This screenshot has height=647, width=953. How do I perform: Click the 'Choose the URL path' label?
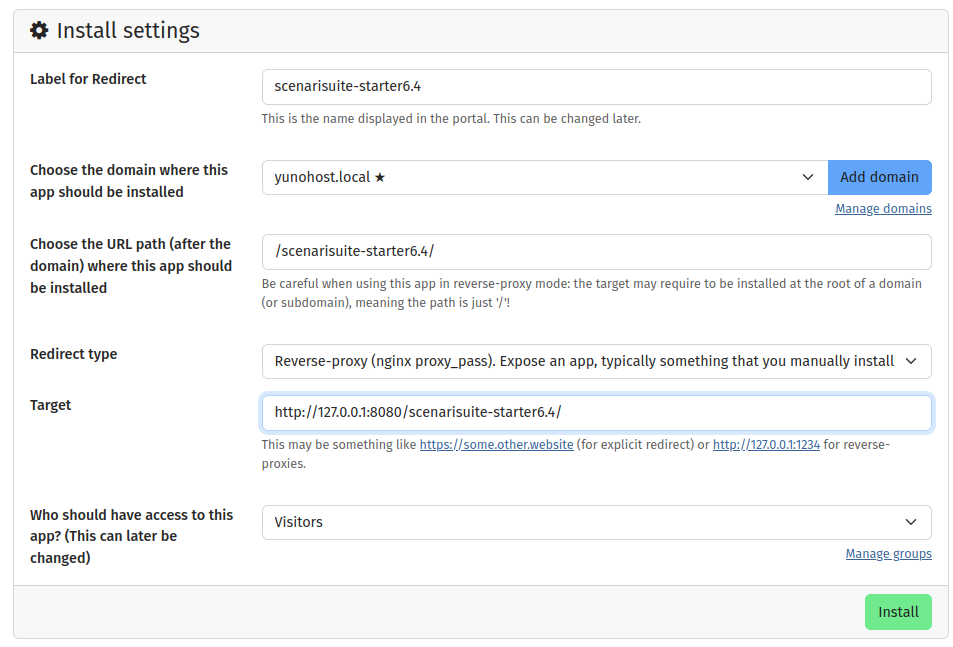click(x=130, y=265)
